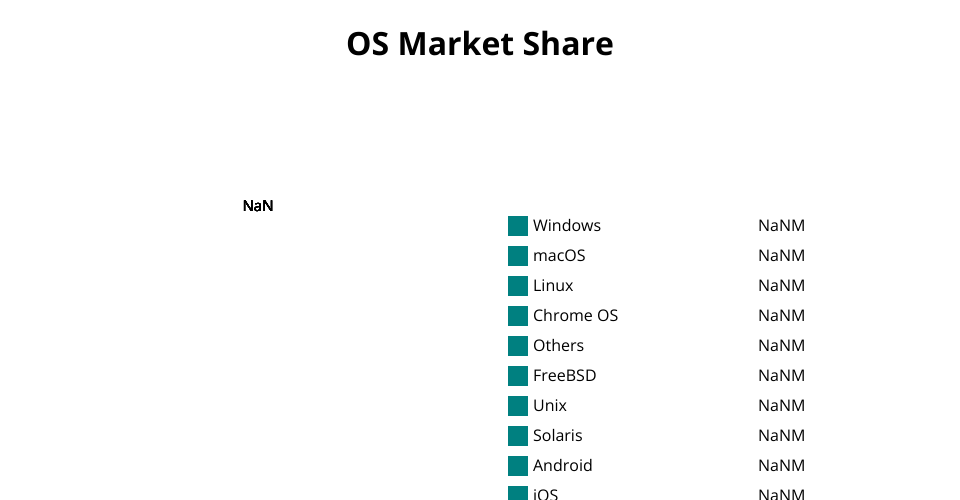Screen dimensions: 960x500
Task: Click the Android legend label
Action: pyautogui.click(x=562, y=466)
